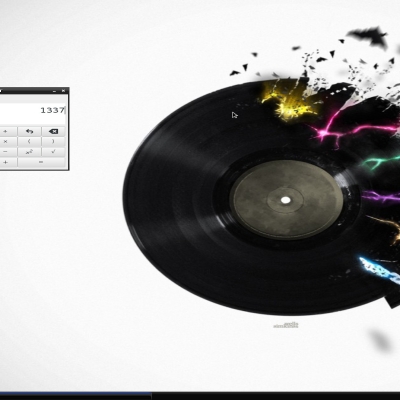Square the value with x² key

[x=29, y=152]
